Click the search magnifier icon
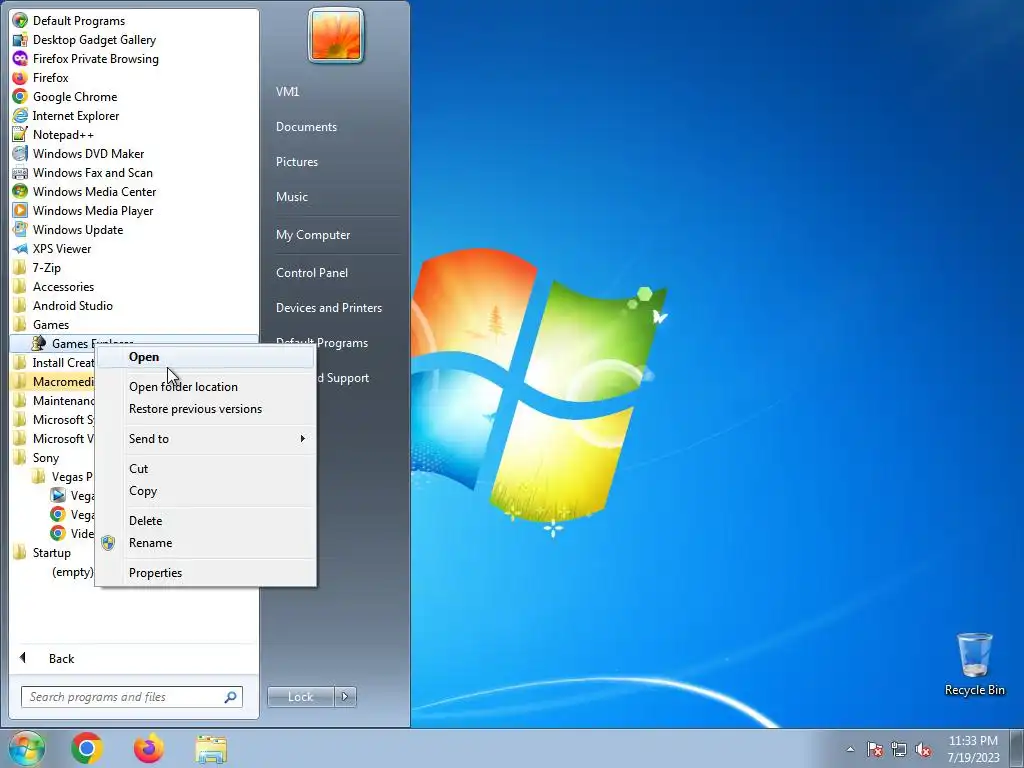Screen dimensions: 1024x768 click(x=230, y=697)
